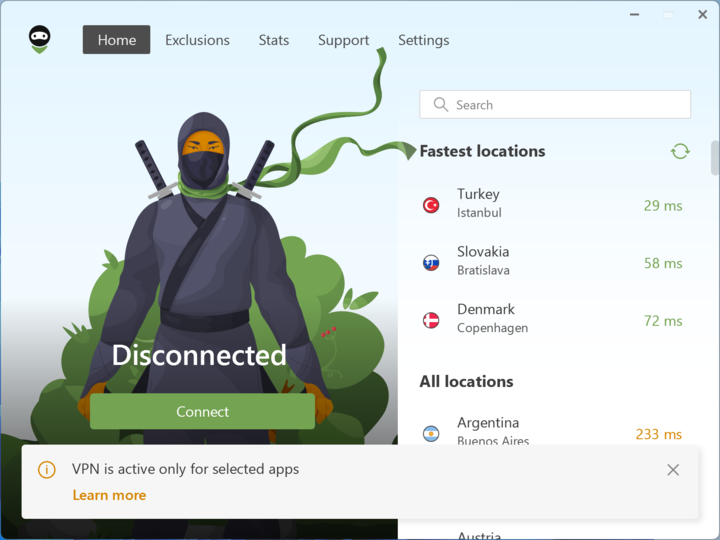720x540 pixels.
Task: Close the VPN window
Action: (x=703, y=15)
